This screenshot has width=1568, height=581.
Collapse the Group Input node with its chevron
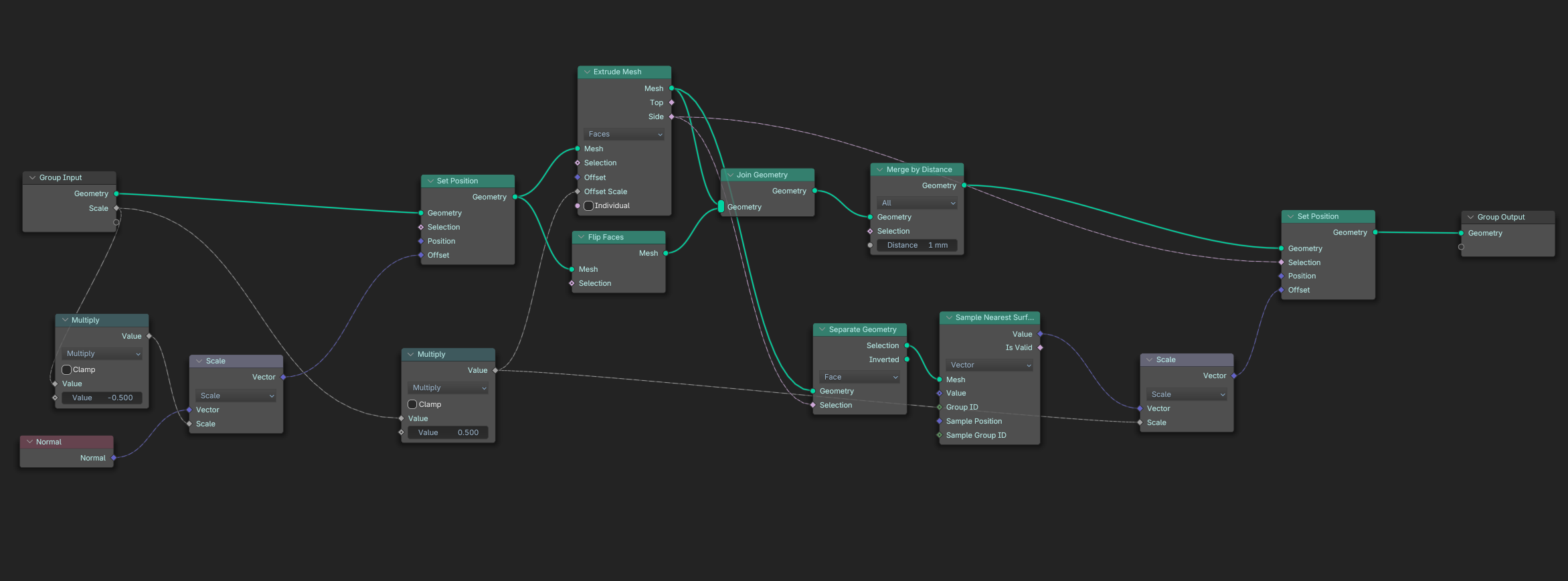click(x=32, y=178)
